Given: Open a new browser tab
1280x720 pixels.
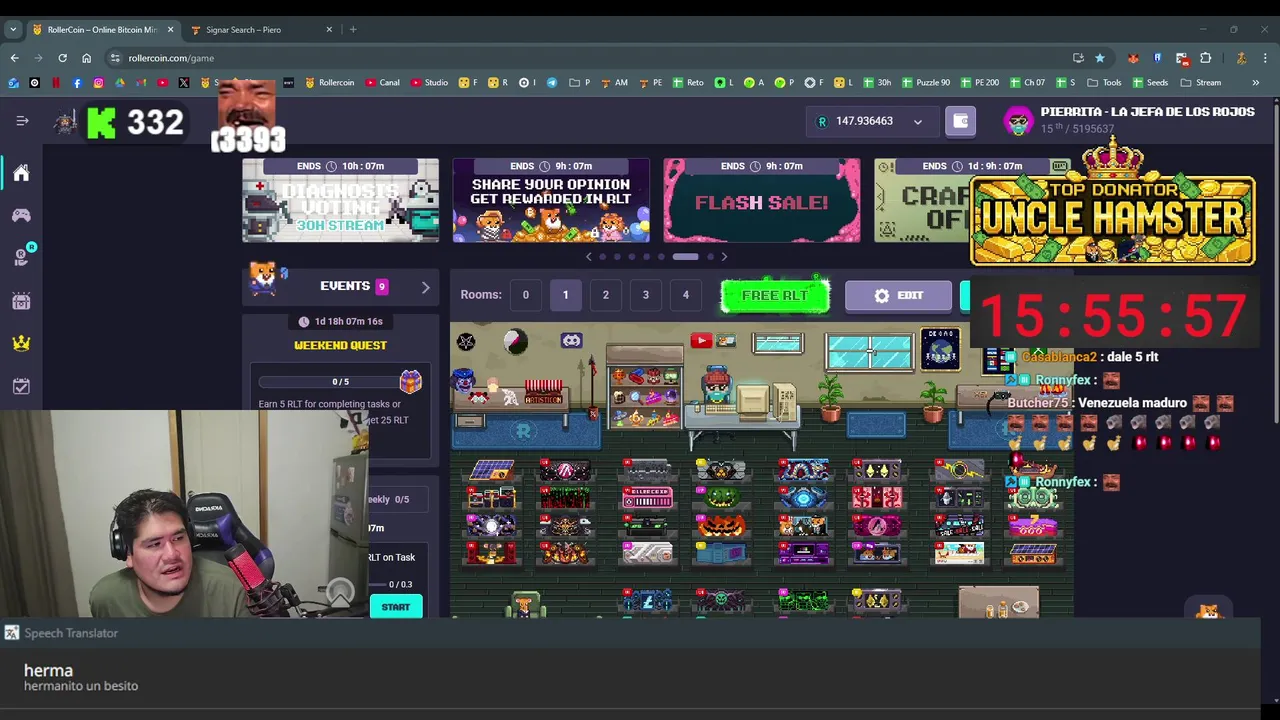Looking at the screenshot, I should click(x=353, y=29).
